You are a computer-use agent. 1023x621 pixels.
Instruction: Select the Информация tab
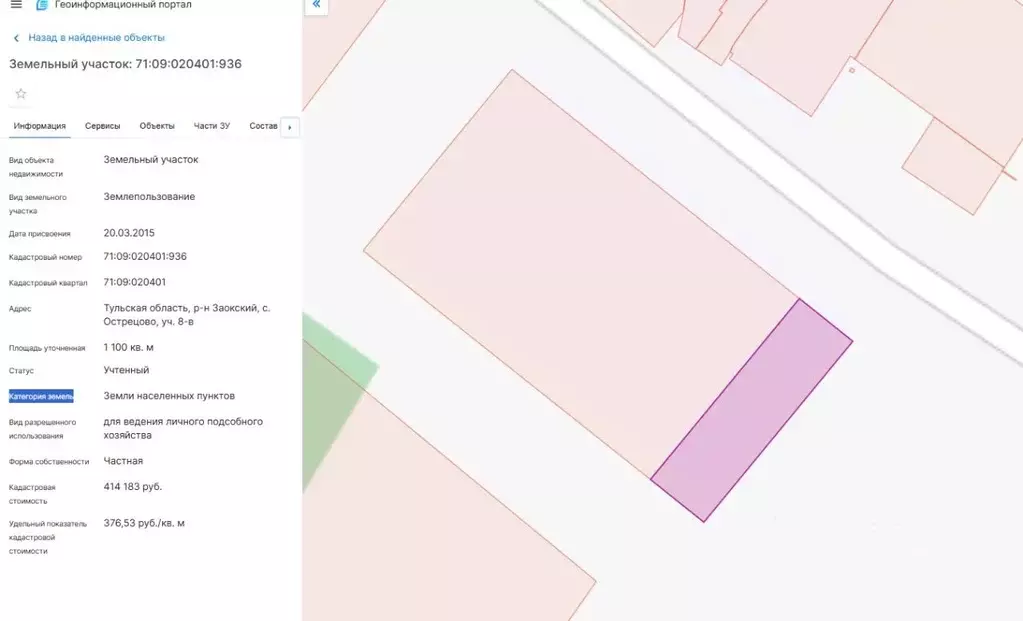click(40, 126)
